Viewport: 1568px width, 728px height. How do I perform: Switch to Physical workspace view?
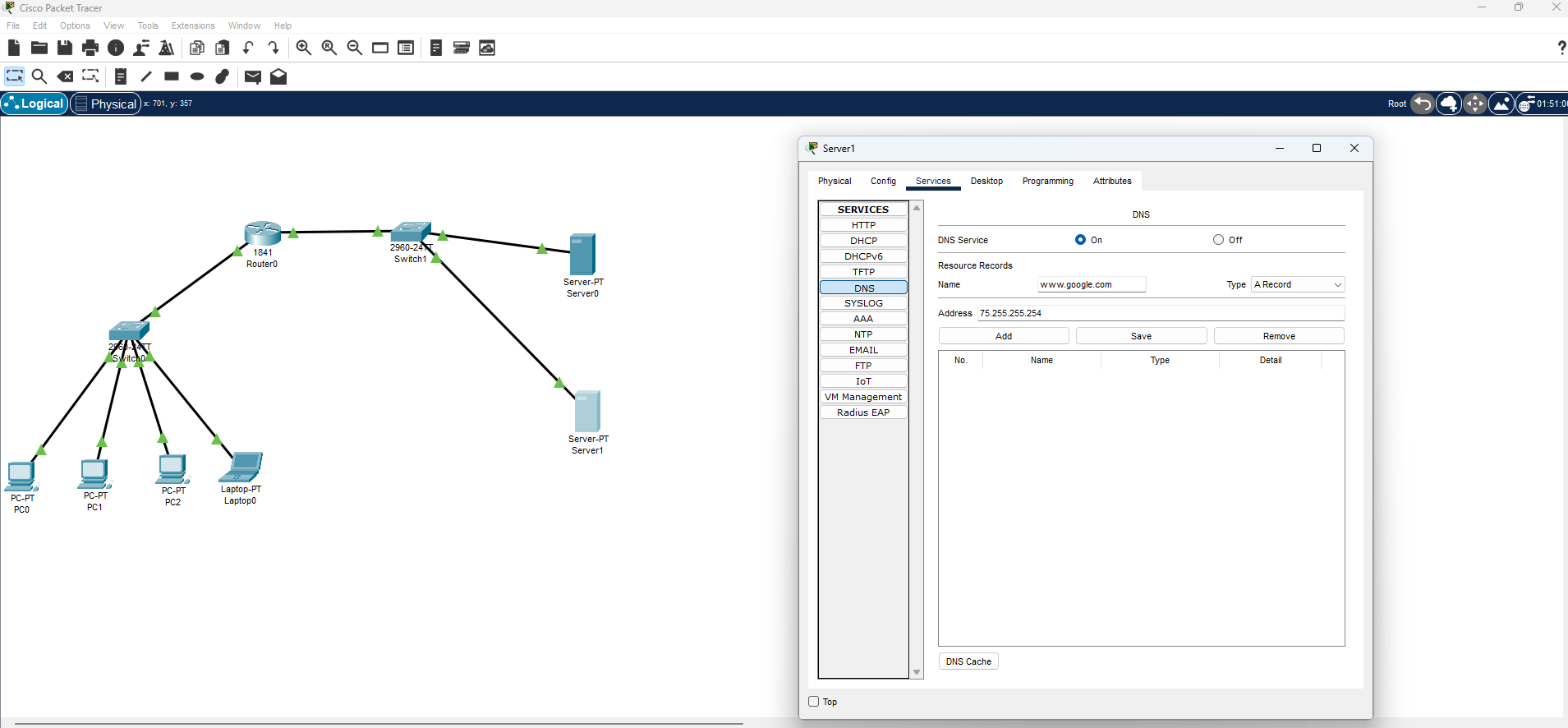(x=106, y=104)
